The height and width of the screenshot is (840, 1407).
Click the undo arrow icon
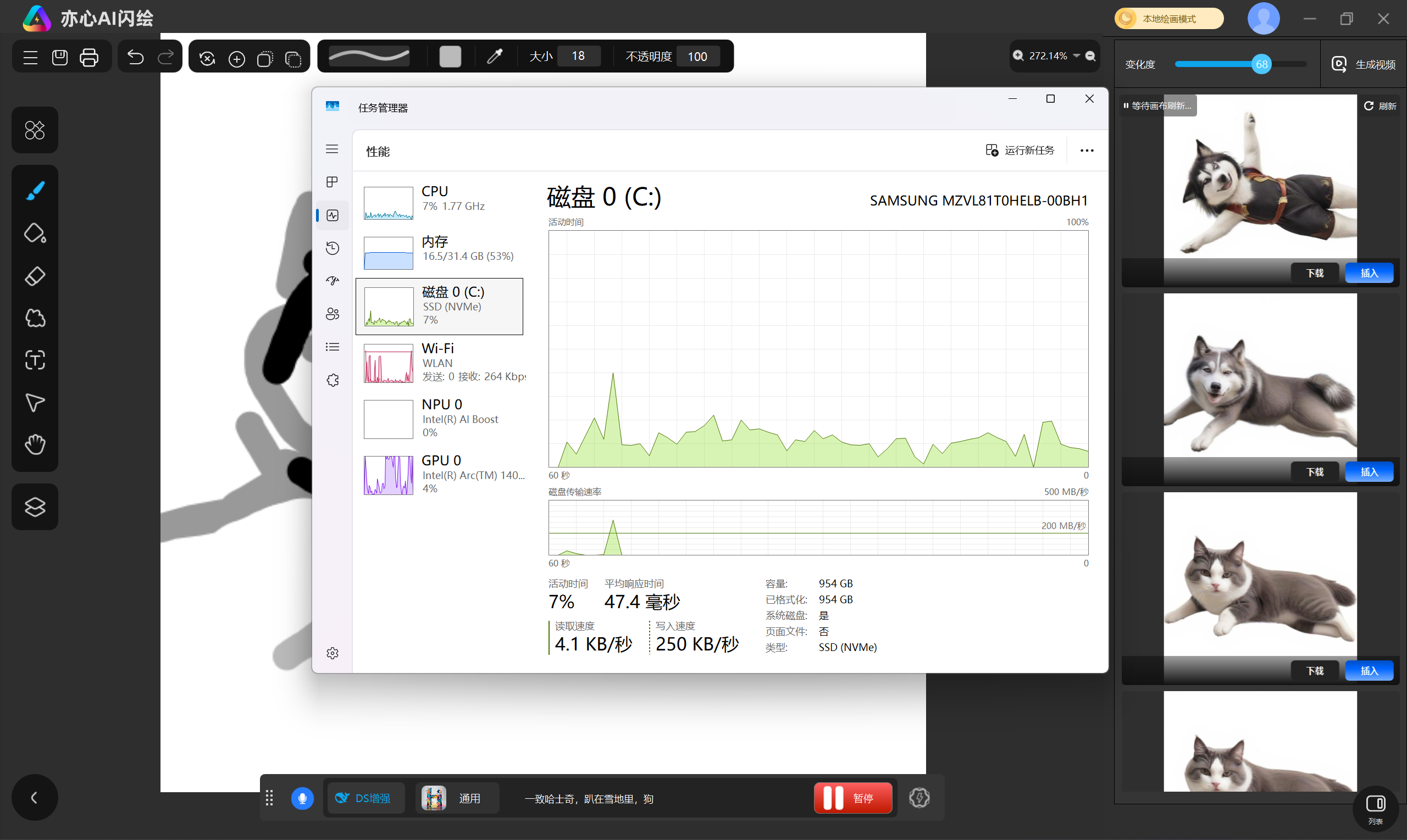click(135, 57)
